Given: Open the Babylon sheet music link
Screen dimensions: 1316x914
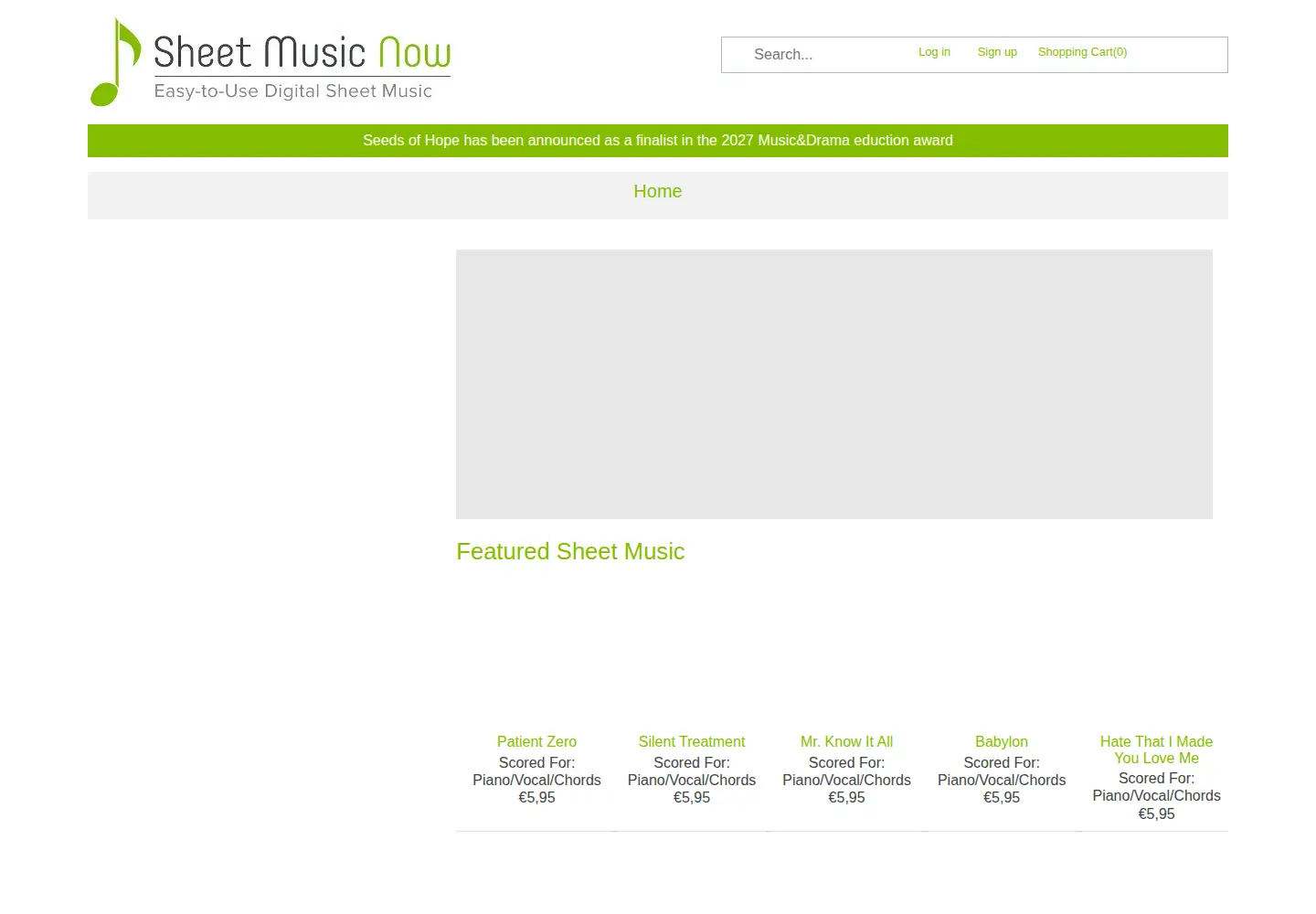Looking at the screenshot, I should click(1002, 741).
